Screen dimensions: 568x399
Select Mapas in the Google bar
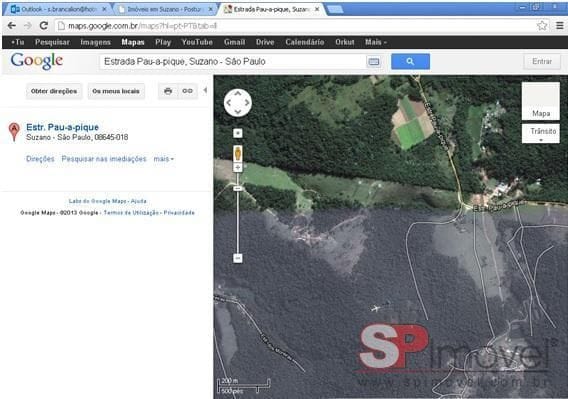(133, 42)
